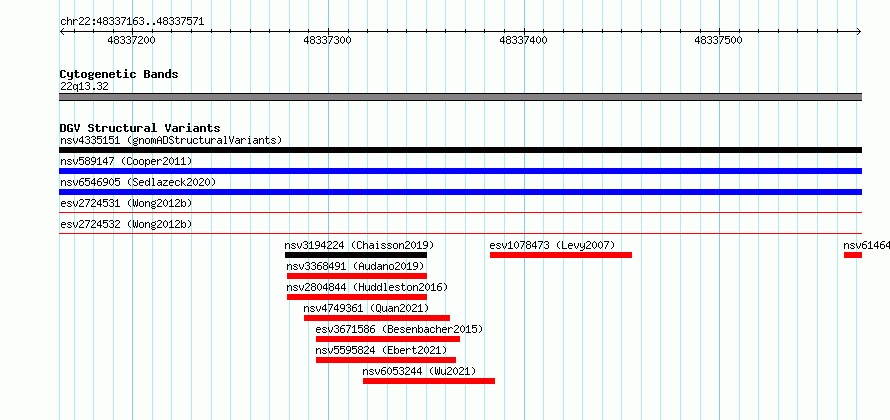Click the red nsv6053244 variant bar

(x=429, y=381)
